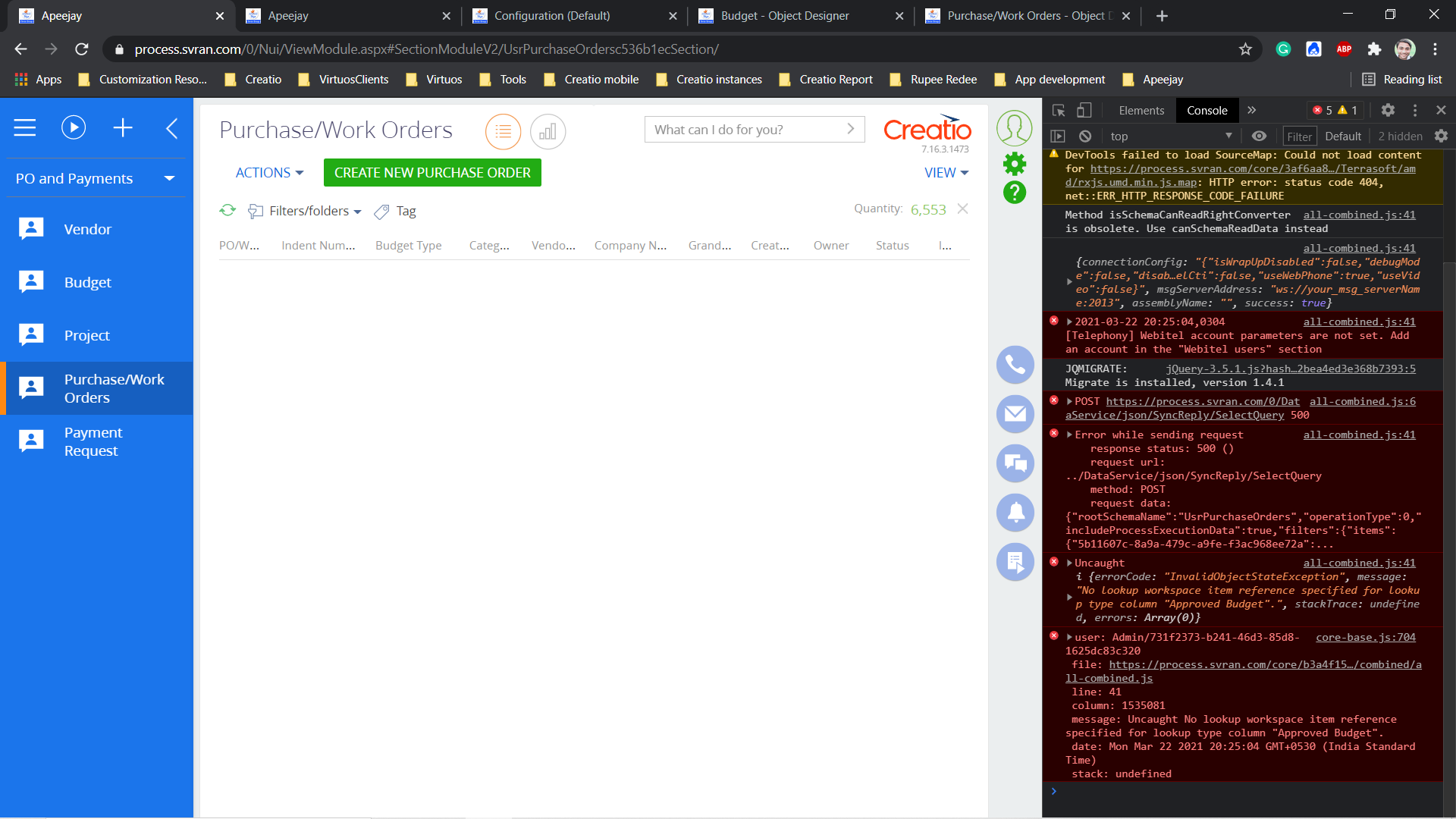This screenshot has width=1456, height=819.
Task: Refresh the purchase orders list
Action: click(227, 210)
